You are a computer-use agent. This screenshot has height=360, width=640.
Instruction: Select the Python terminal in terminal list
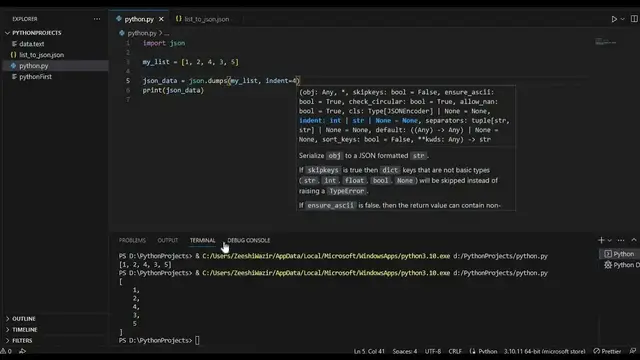[620, 254]
